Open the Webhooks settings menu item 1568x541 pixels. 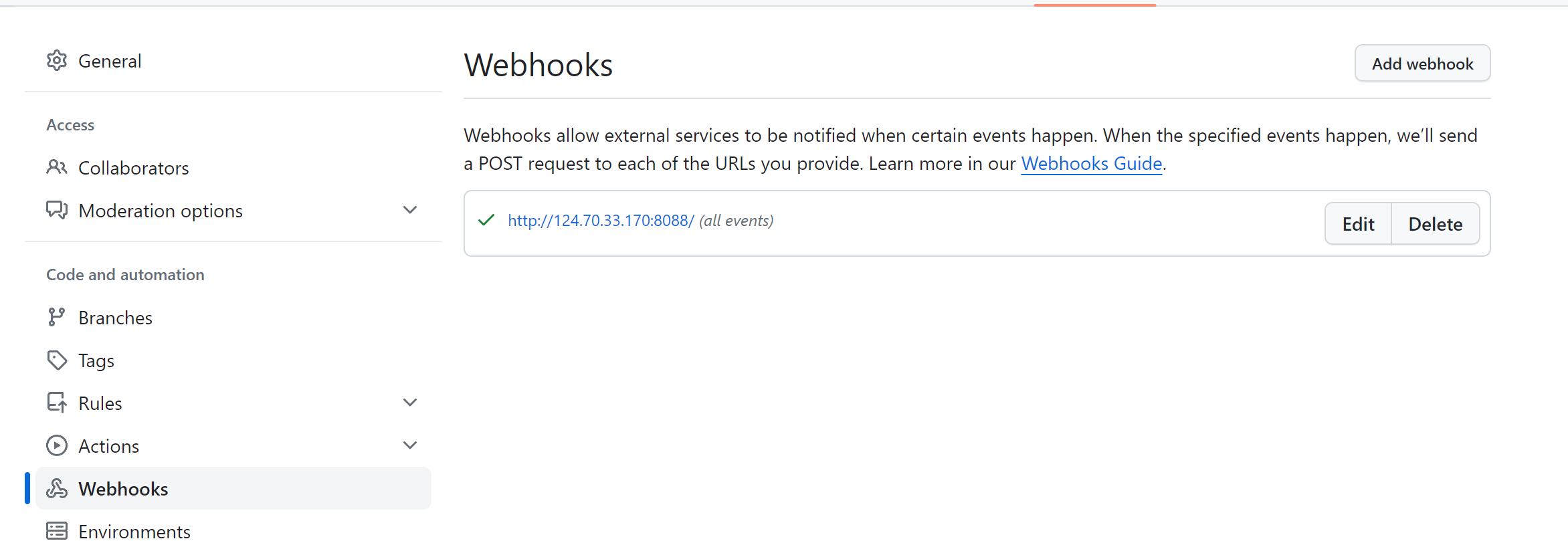[233, 488]
